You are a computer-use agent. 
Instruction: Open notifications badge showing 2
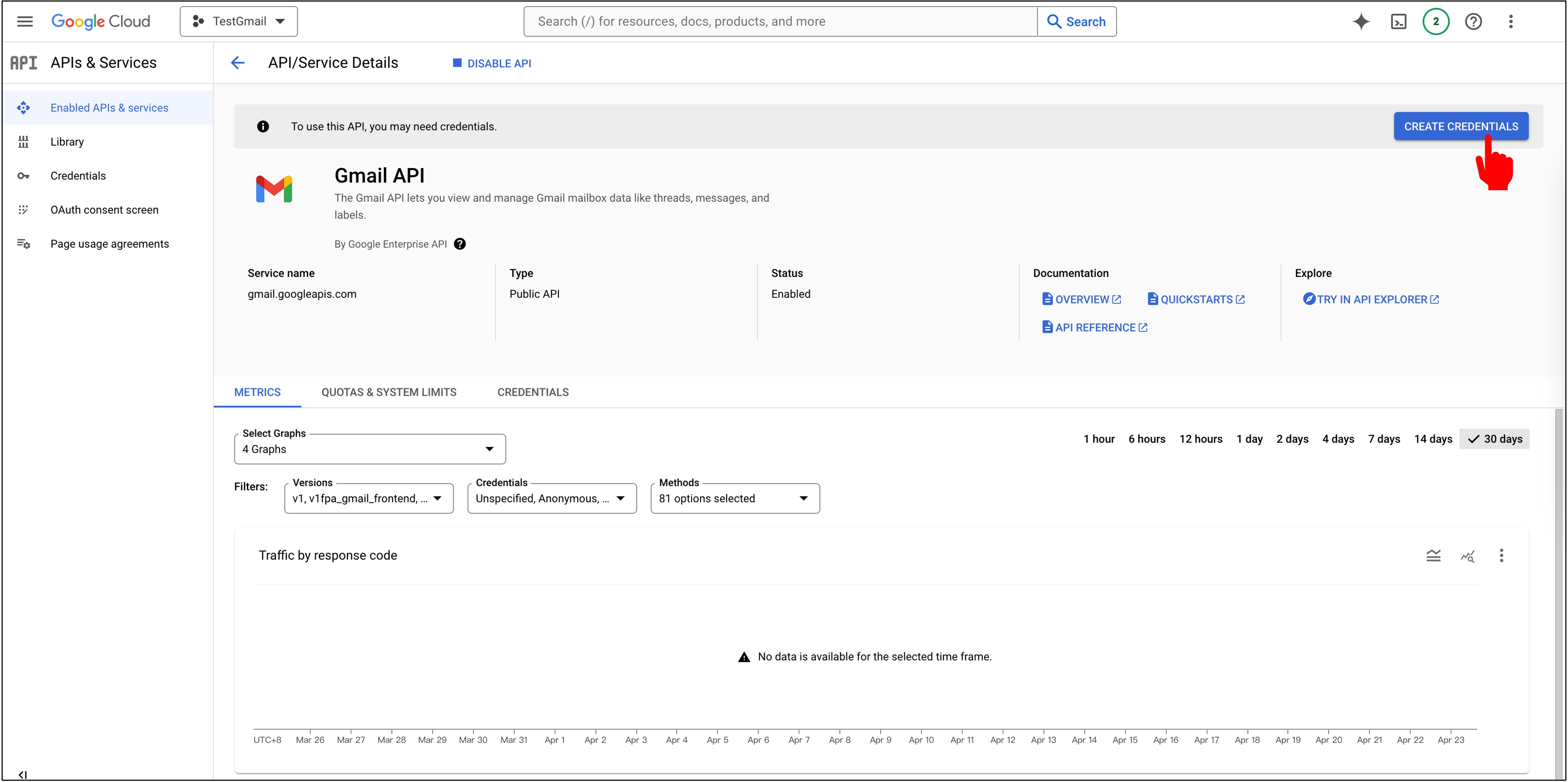[1436, 21]
